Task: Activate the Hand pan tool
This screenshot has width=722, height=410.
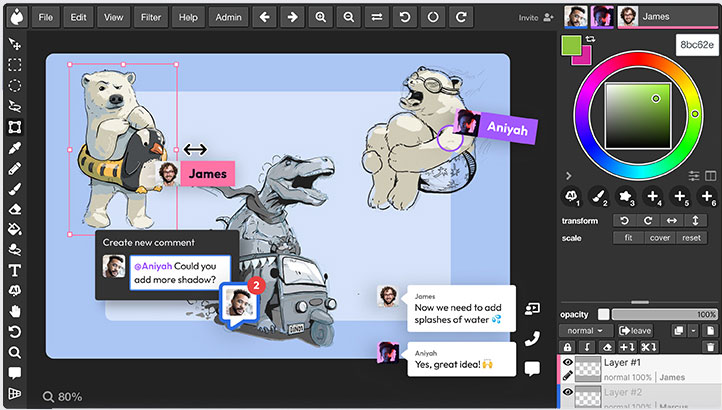Action: pos(15,311)
